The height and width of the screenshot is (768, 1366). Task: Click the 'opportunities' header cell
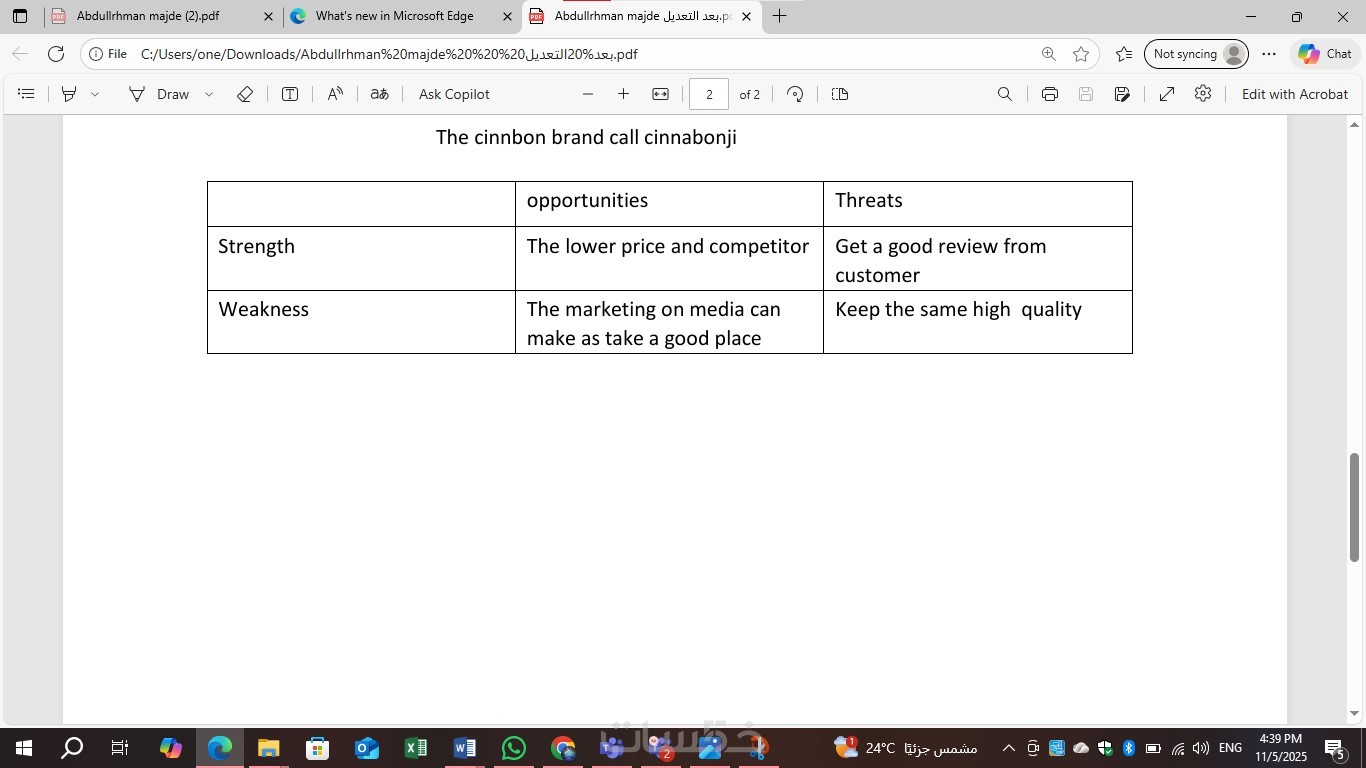(669, 204)
